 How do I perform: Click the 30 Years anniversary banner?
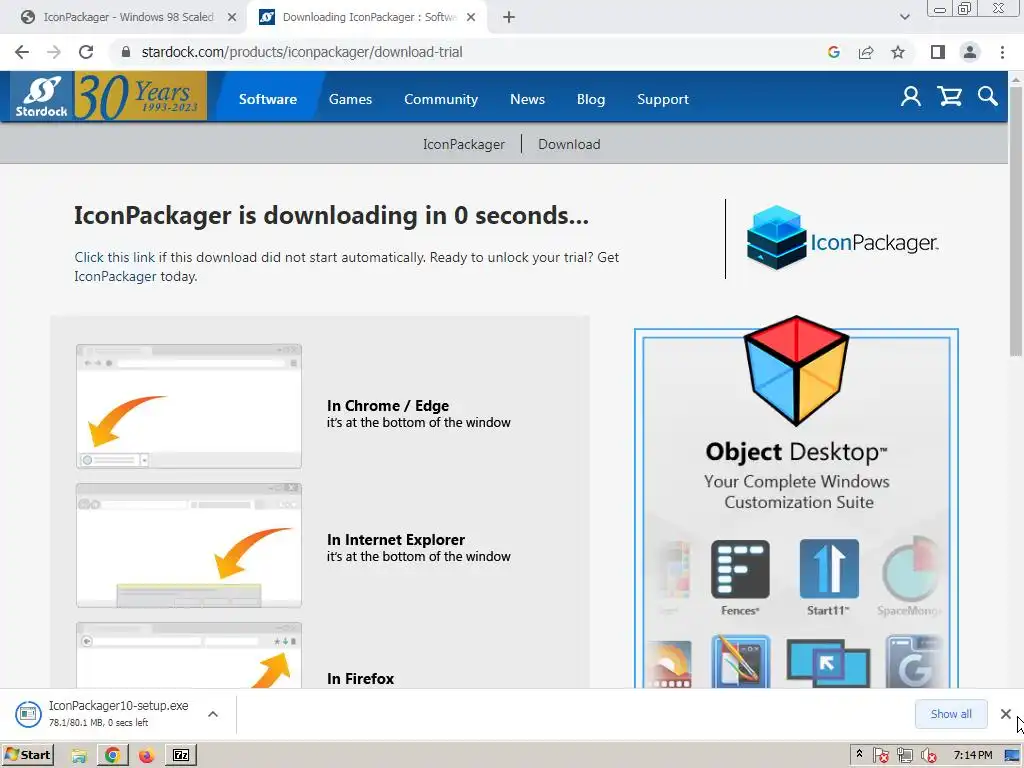140,97
